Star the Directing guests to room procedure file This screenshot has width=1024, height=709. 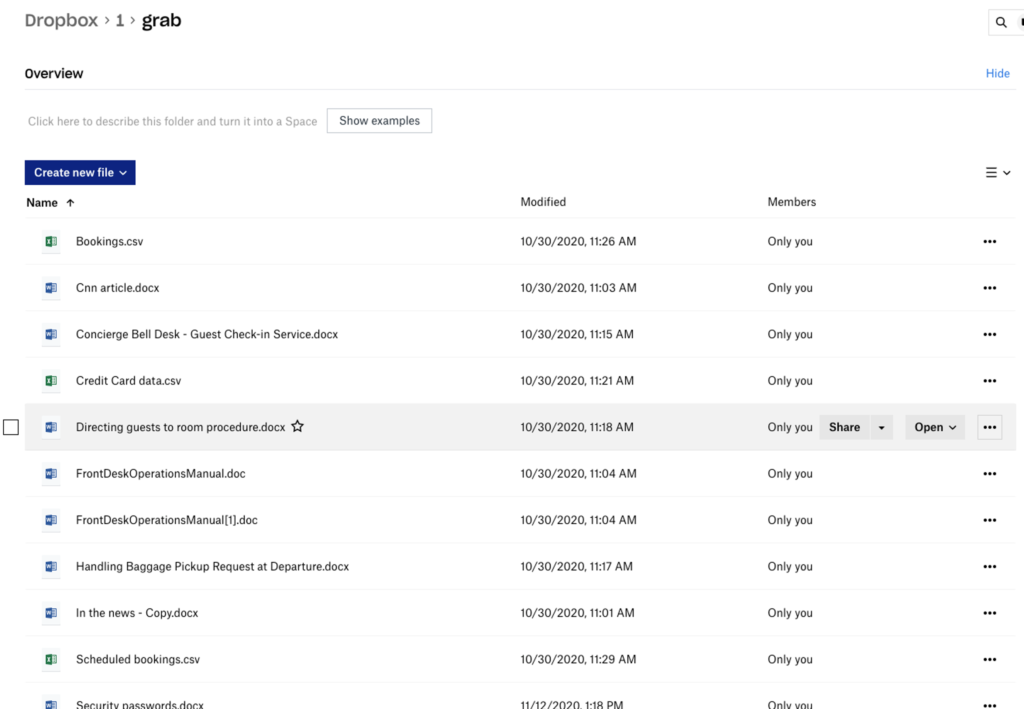click(297, 427)
